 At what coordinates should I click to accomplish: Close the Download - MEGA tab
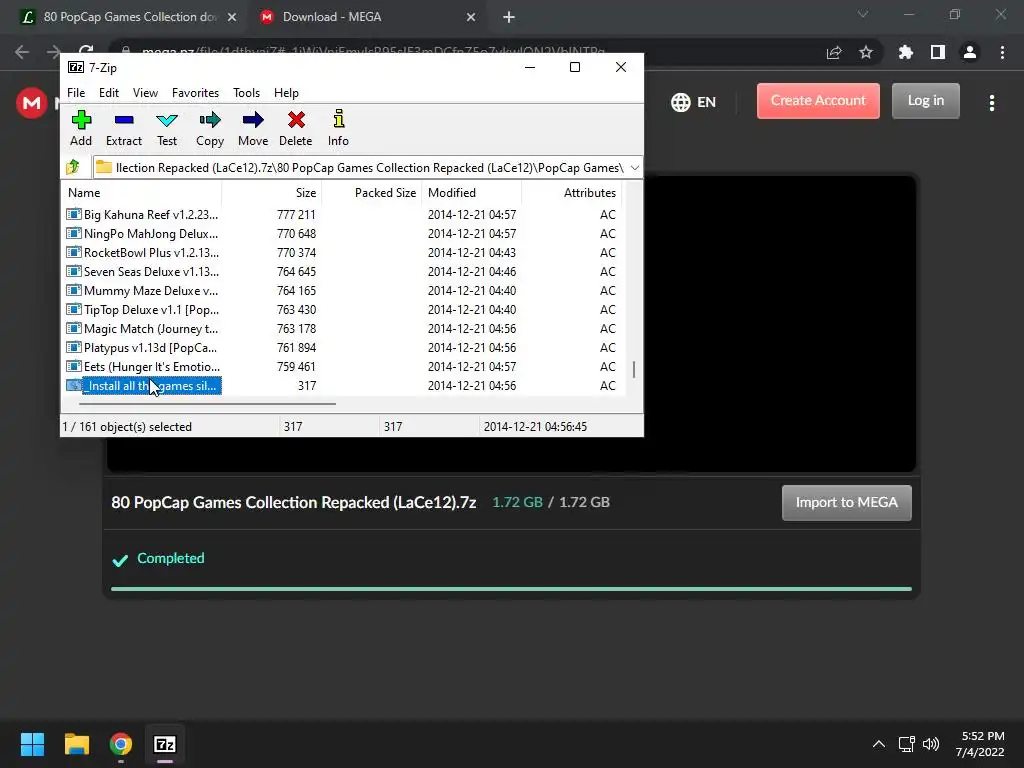click(471, 18)
